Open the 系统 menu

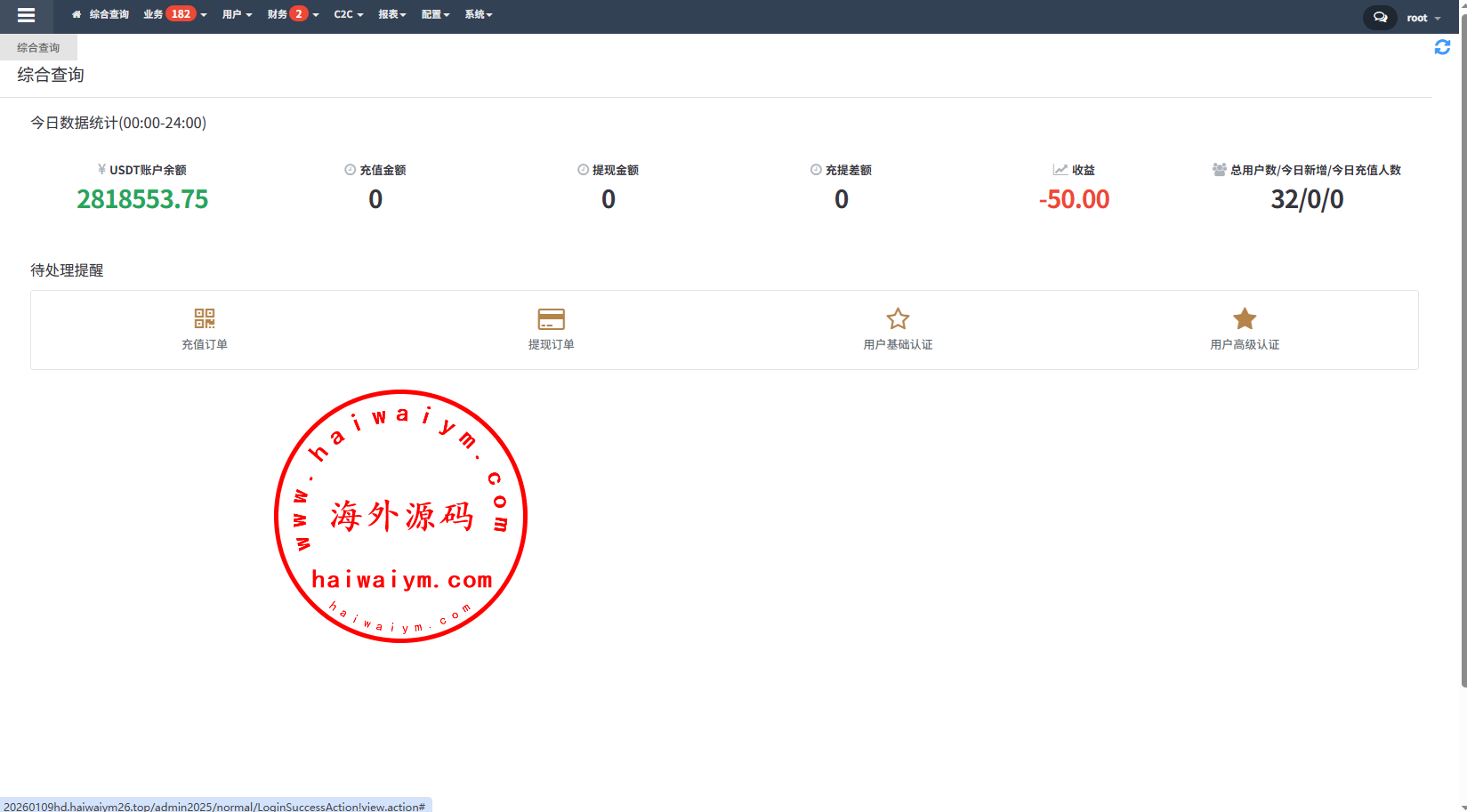click(x=478, y=14)
